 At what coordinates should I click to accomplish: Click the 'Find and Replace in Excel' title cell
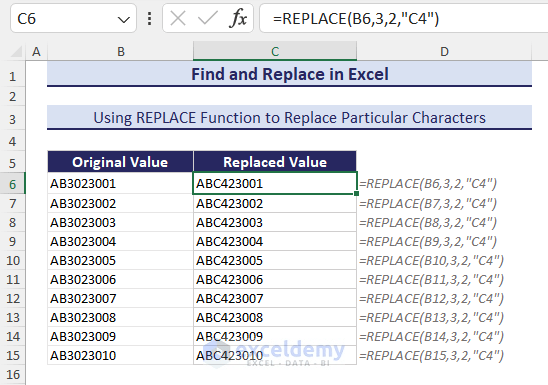tap(289, 74)
